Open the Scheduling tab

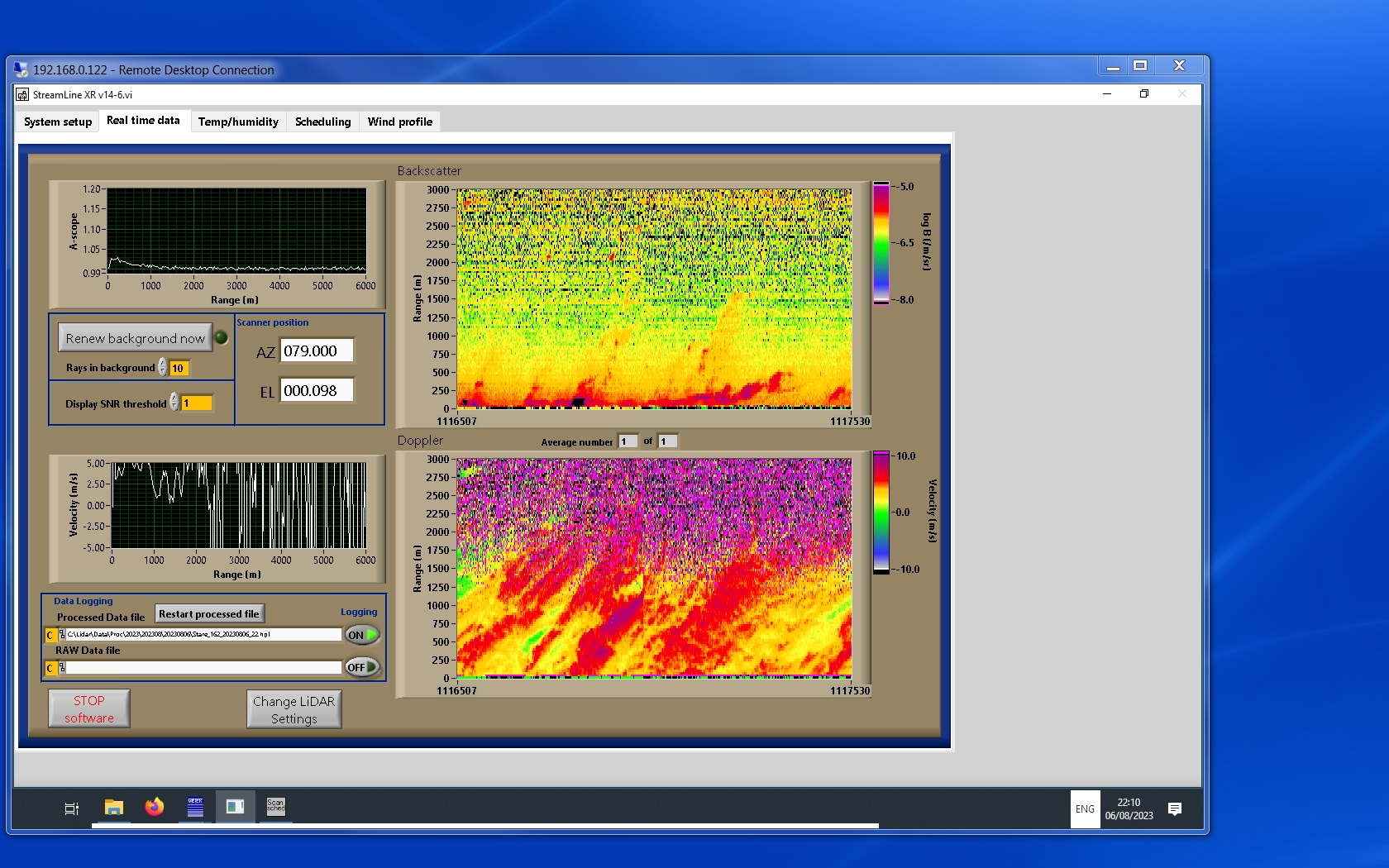322,122
